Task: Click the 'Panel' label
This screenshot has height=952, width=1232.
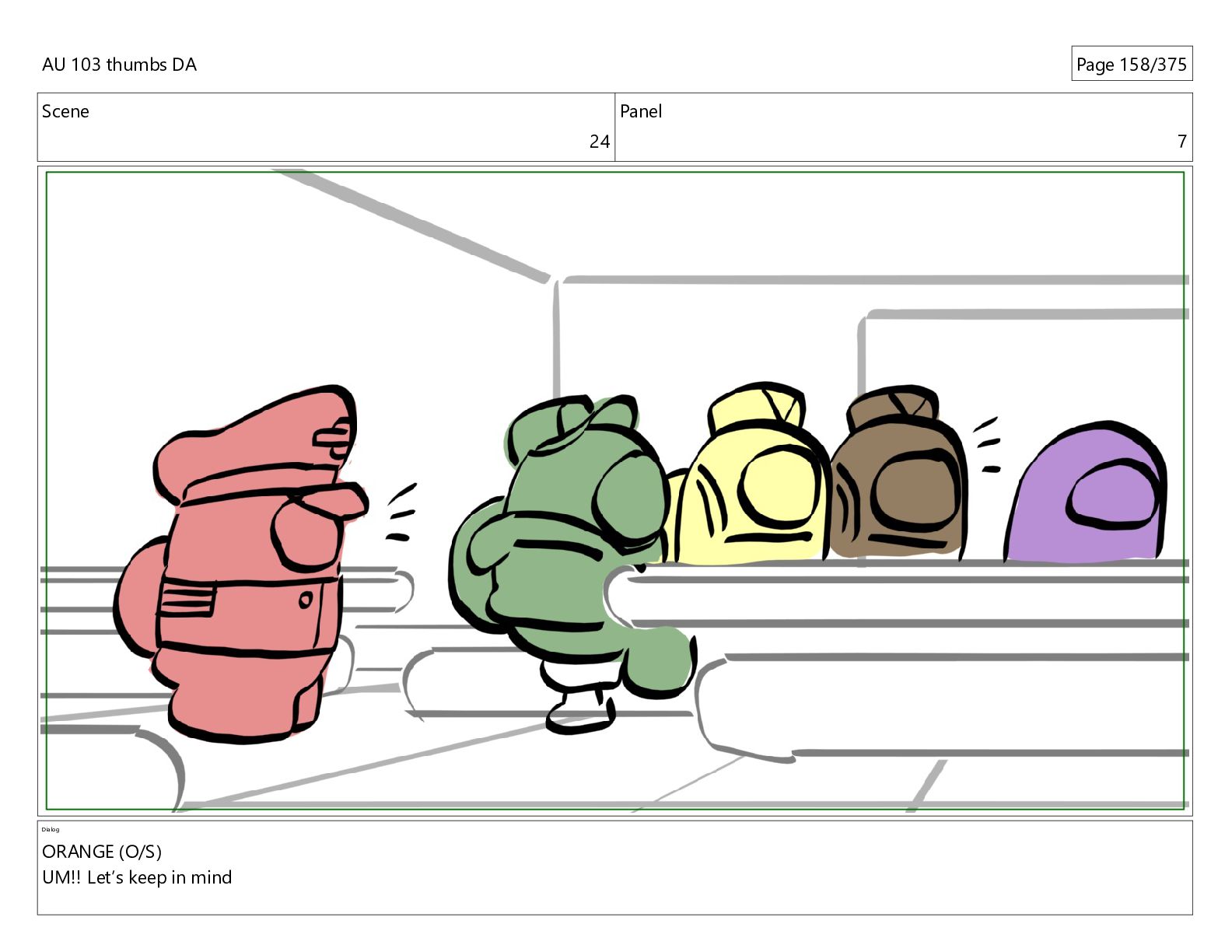Action: (x=641, y=111)
